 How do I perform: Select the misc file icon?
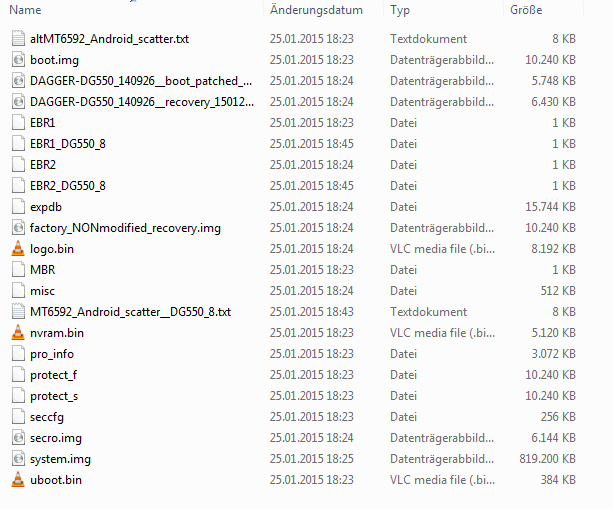[x=18, y=291]
